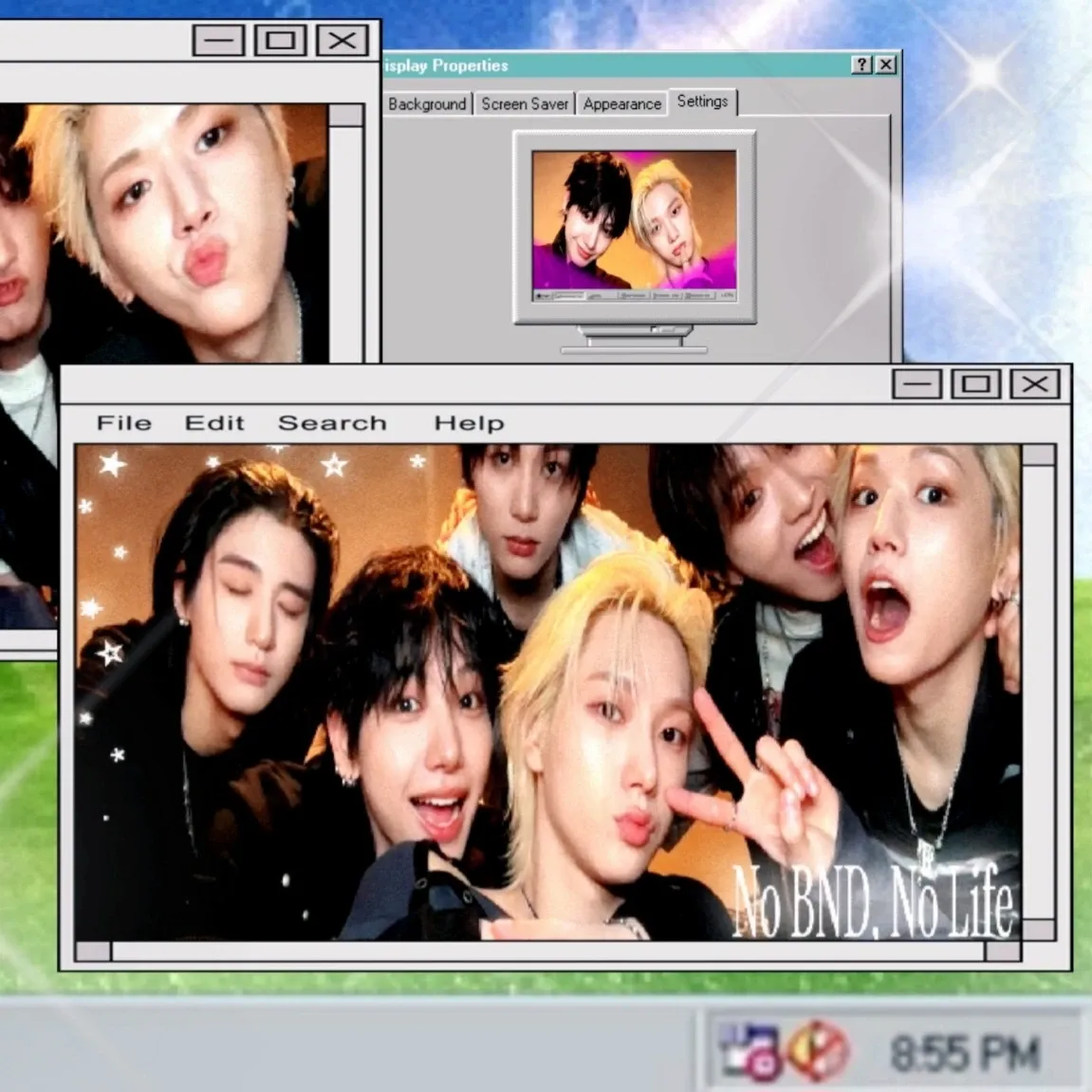
Task: Click the "No BND, No Life" caption text
Action: 874,902
